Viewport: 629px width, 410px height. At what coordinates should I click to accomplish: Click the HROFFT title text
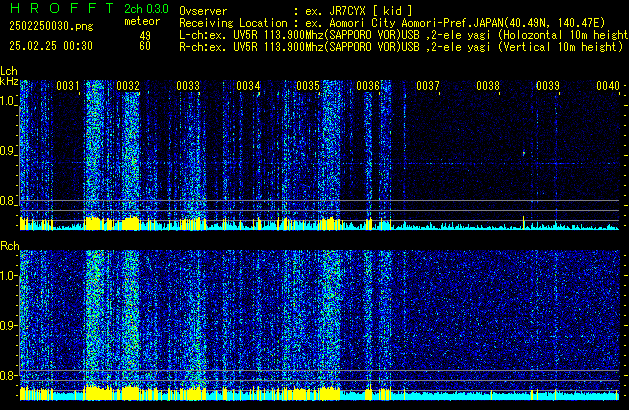tap(61, 8)
